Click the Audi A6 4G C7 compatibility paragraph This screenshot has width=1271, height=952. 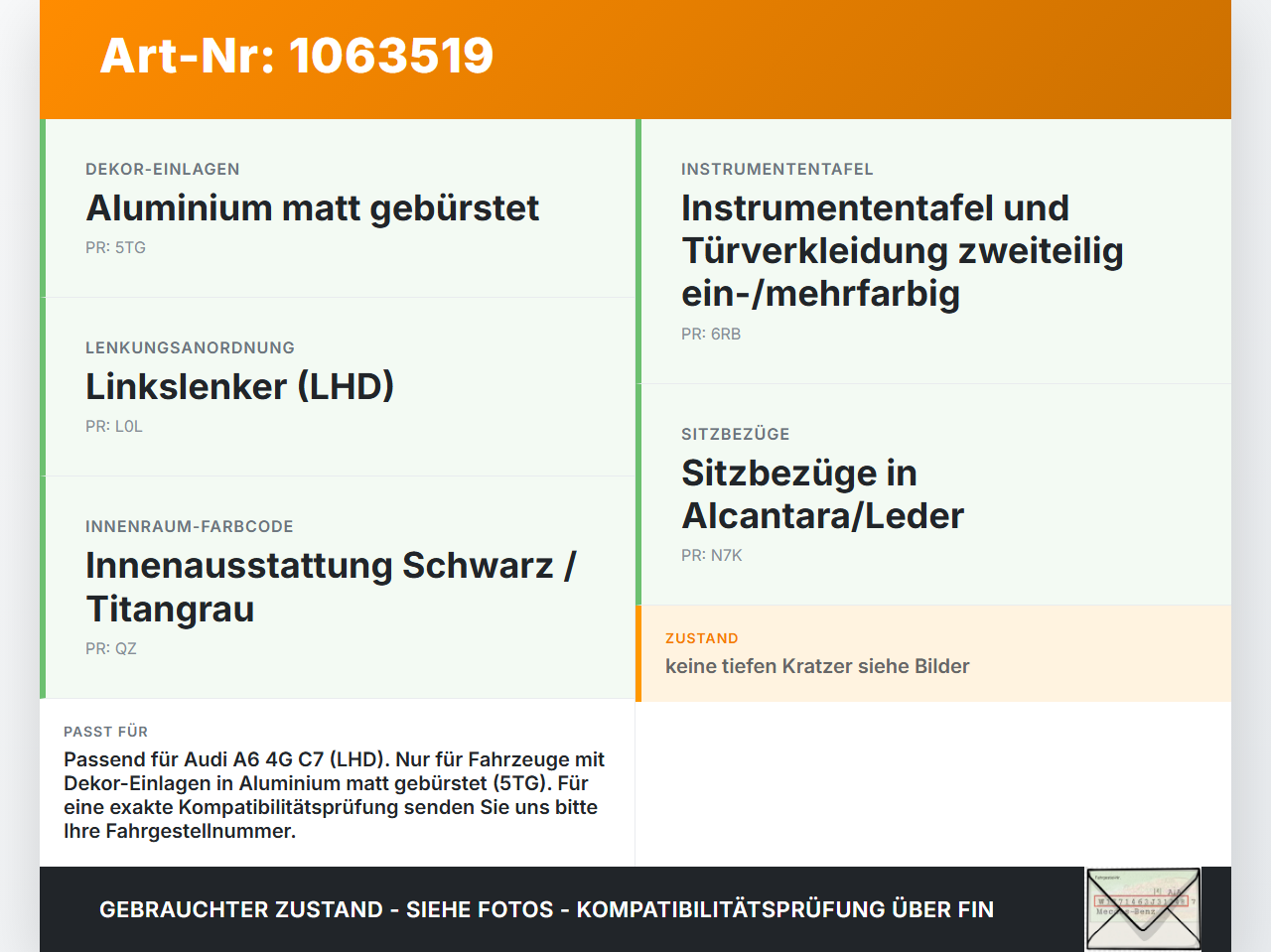point(335,795)
